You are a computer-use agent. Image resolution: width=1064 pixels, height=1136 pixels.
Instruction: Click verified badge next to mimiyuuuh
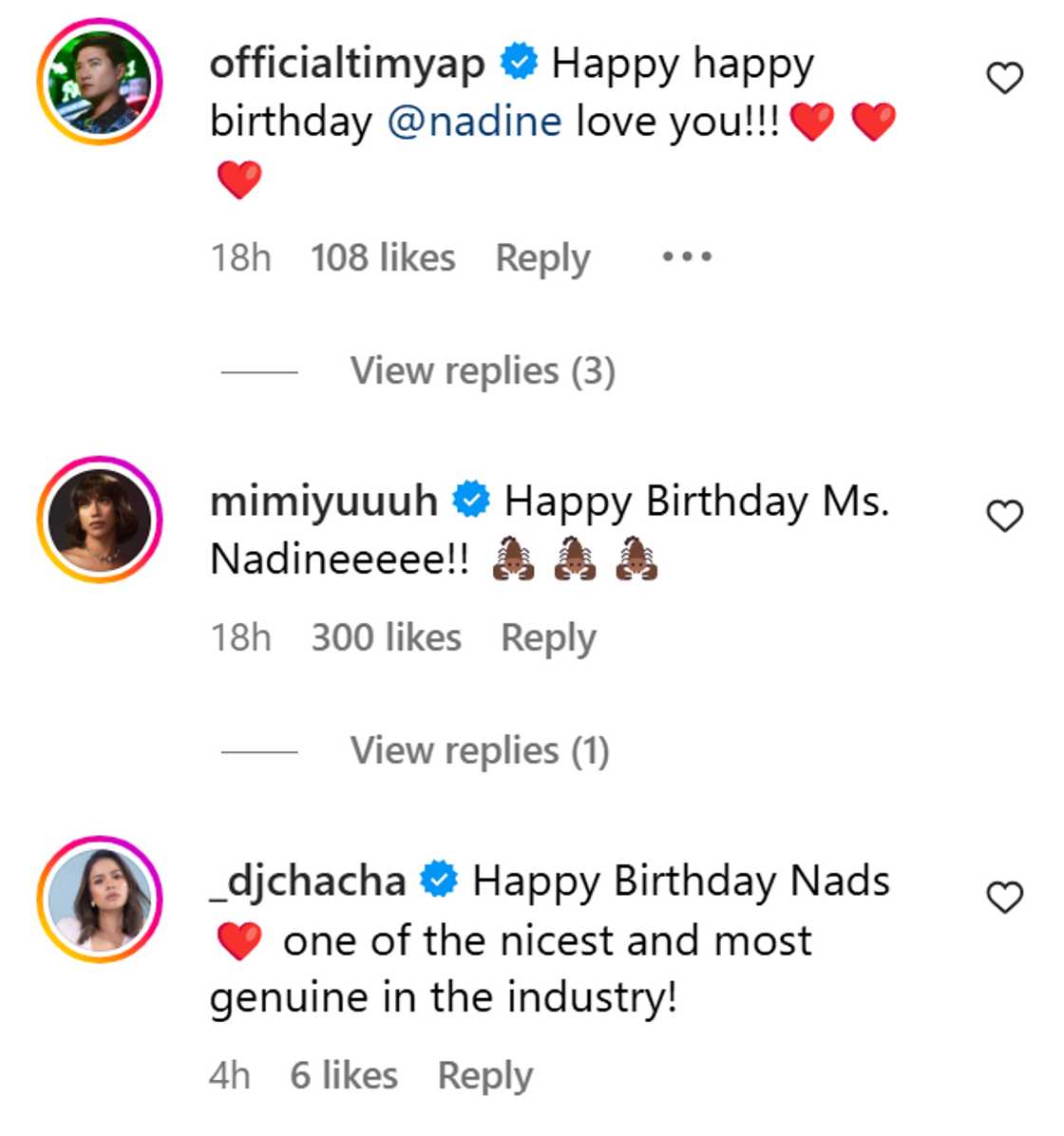pos(471,500)
